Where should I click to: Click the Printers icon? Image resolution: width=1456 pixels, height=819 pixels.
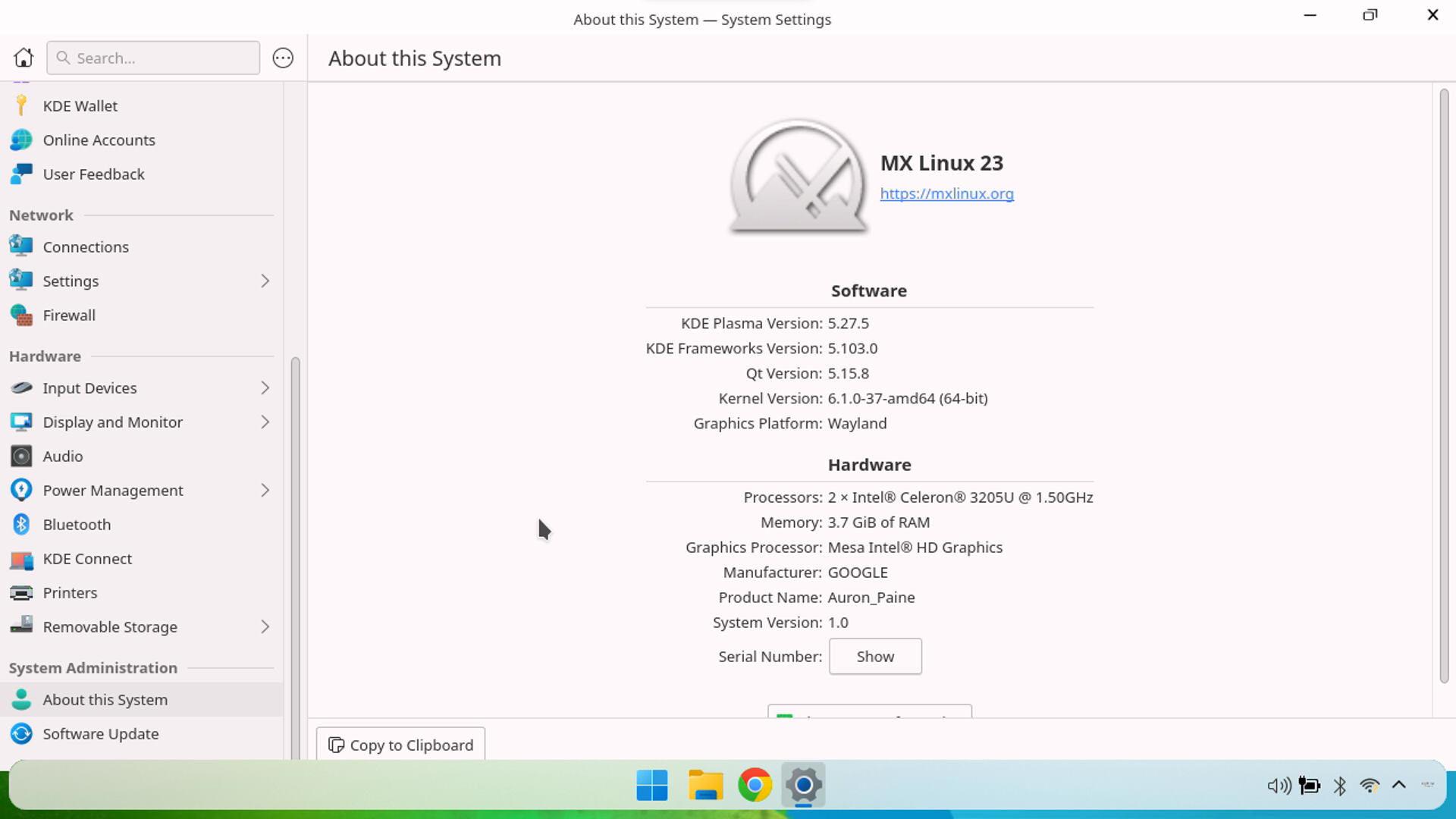click(x=21, y=593)
